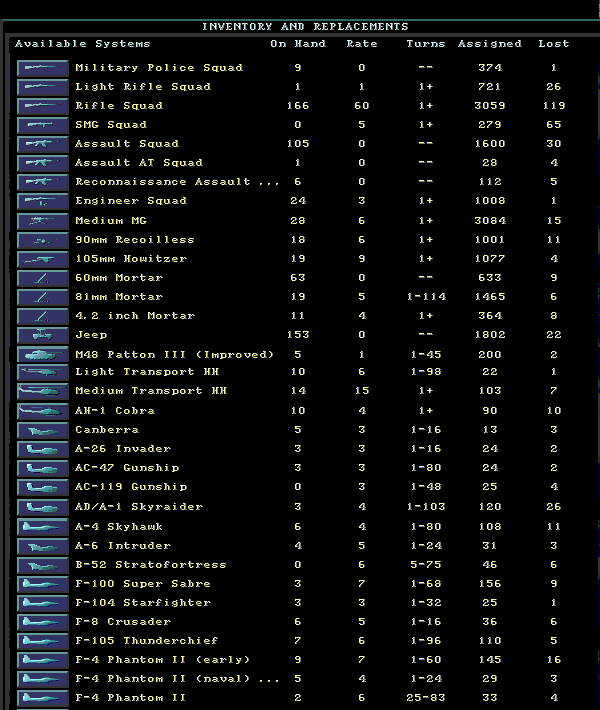The height and width of the screenshot is (710, 600).
Task: Click the F-4 Phantom II (naval) icon
Action: (x=43, y=679)
